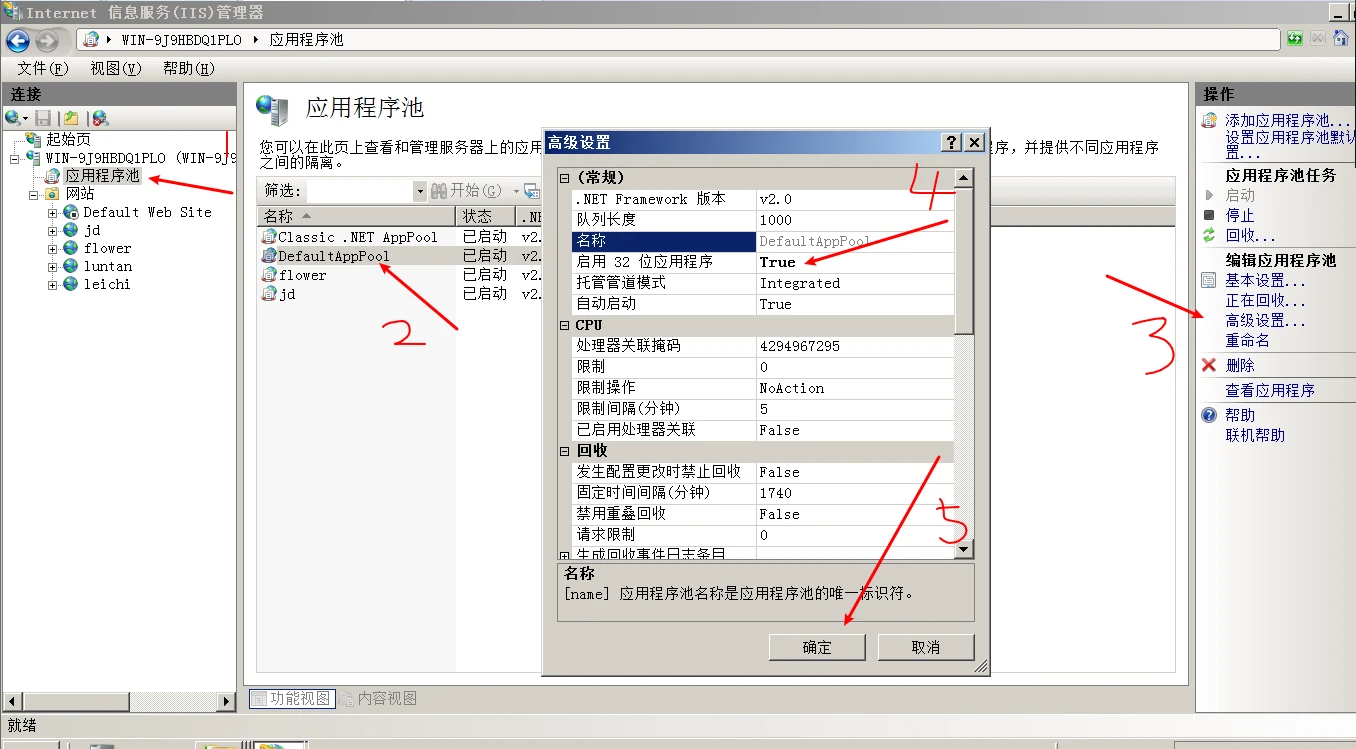Click the 队列长度 value 1000
The image size is (1356, 749).
(855, 220)
